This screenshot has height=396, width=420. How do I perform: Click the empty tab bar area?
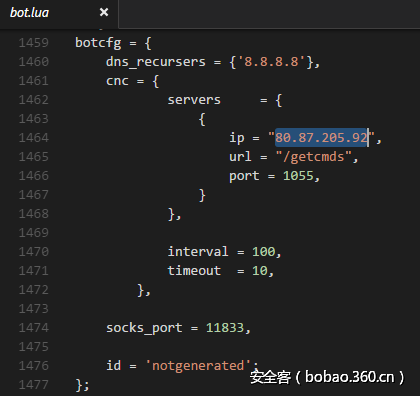point(269,14)
